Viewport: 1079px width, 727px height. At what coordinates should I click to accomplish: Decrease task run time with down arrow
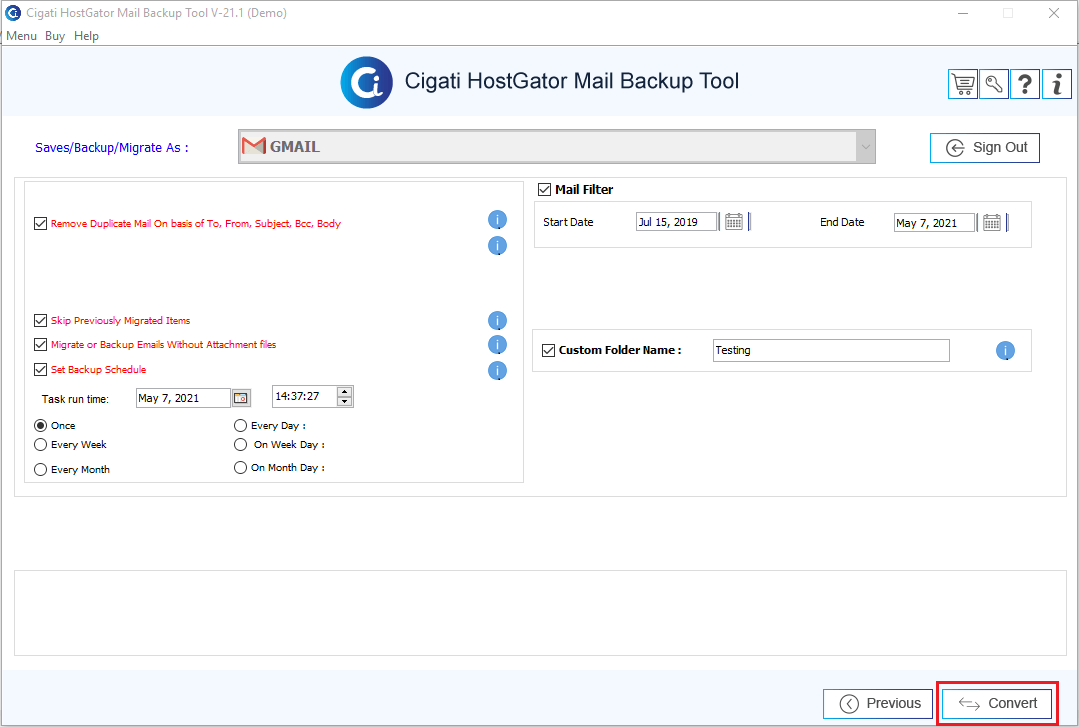(x=345, y=401)
